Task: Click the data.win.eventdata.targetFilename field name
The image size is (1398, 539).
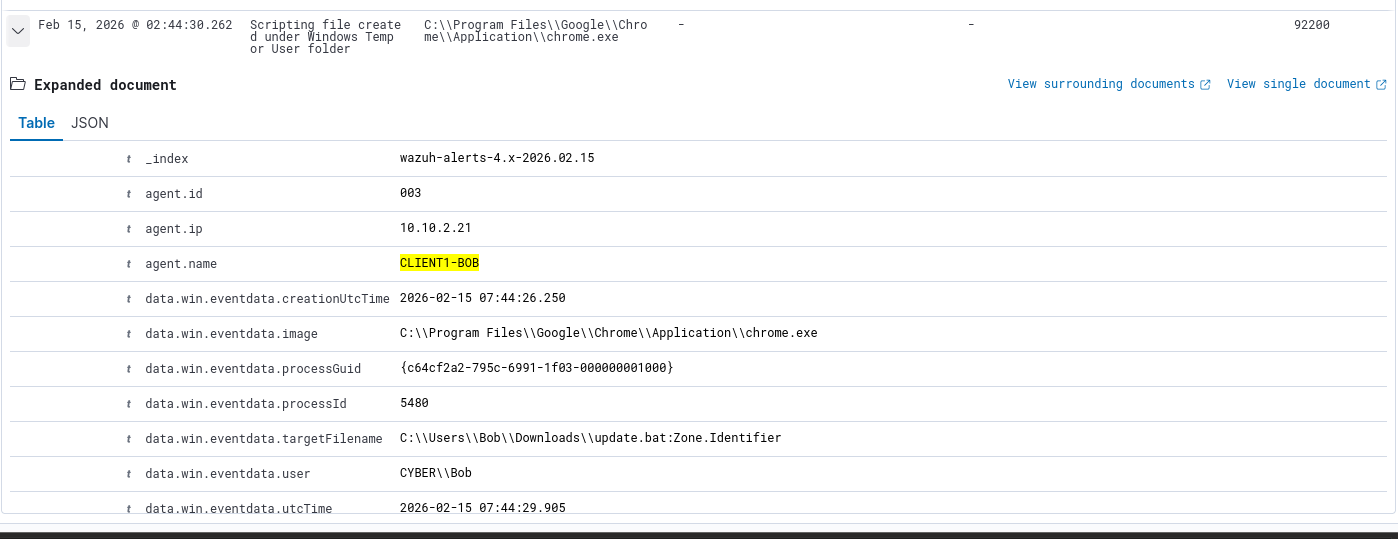Action: point(263,438)
